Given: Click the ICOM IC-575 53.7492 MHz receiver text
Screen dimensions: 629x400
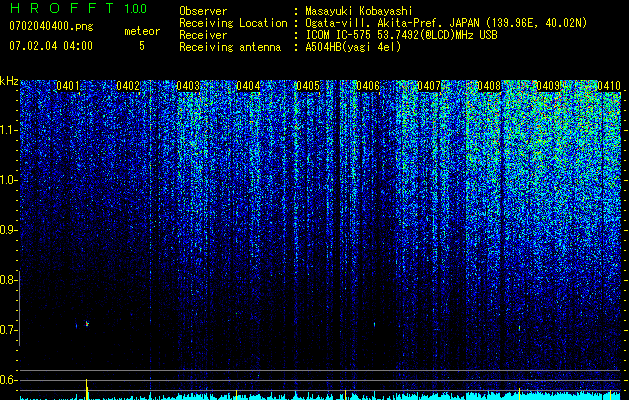Looking at the screenshot, I should (x=401, y=35).
